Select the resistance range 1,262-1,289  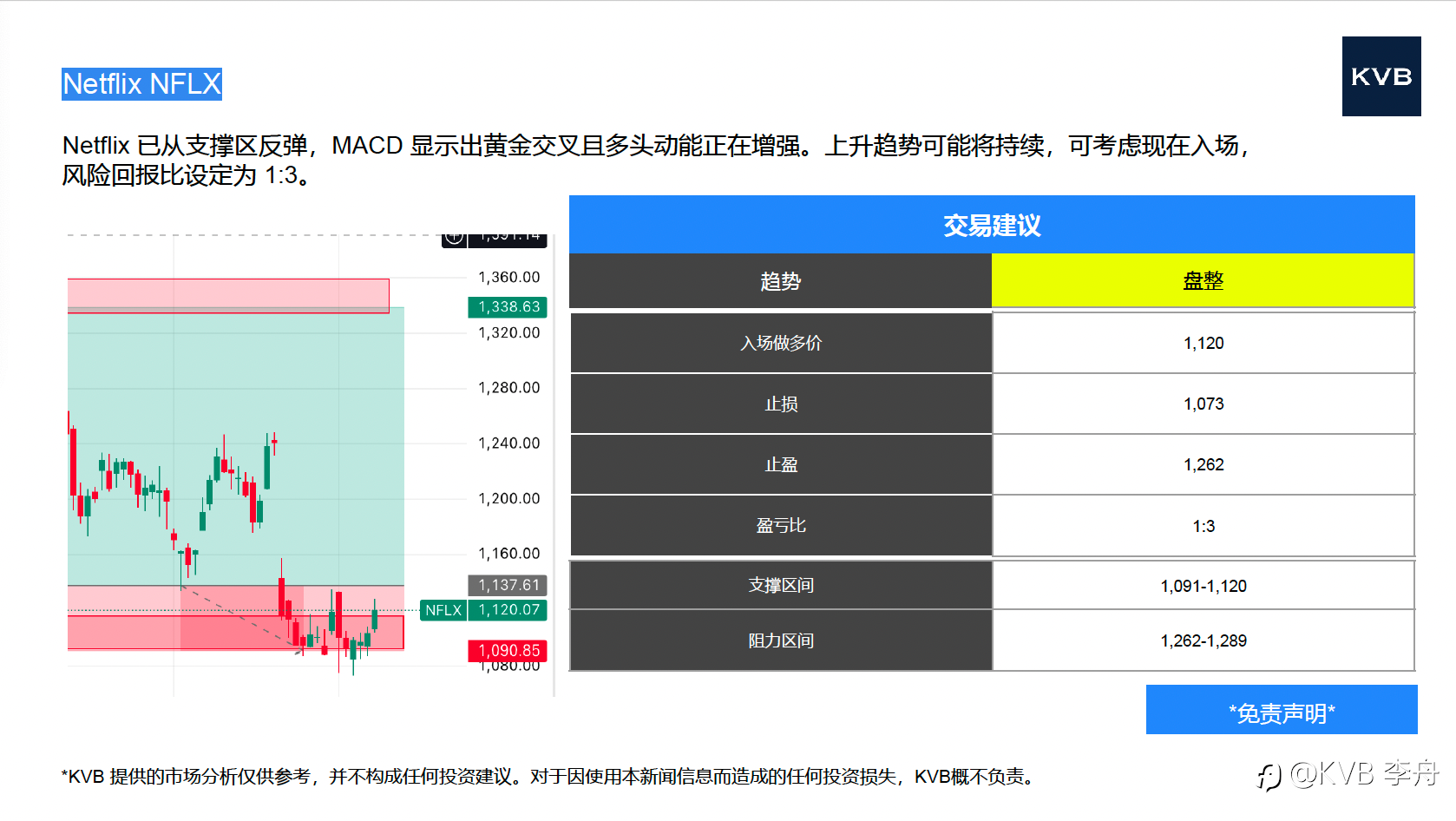[x=1203, y=640]
